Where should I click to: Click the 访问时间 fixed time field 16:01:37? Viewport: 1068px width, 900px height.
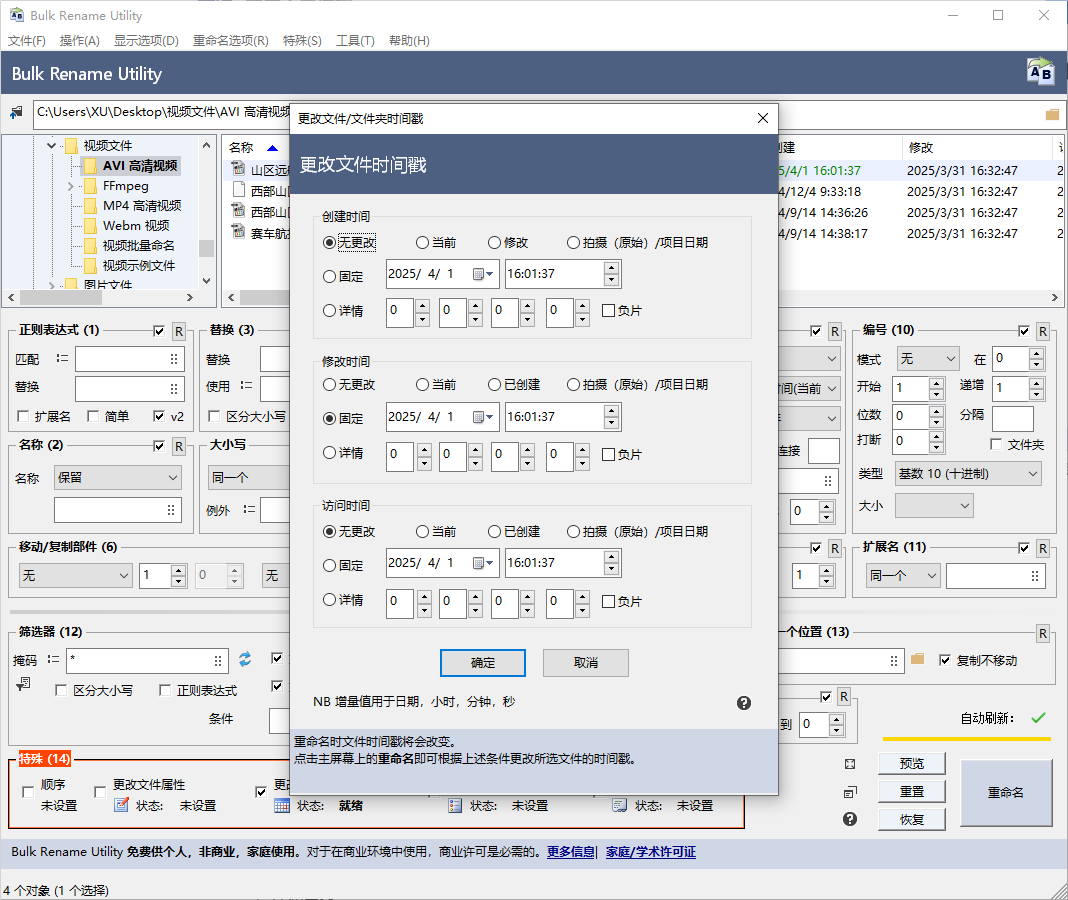tap(553, 563)
